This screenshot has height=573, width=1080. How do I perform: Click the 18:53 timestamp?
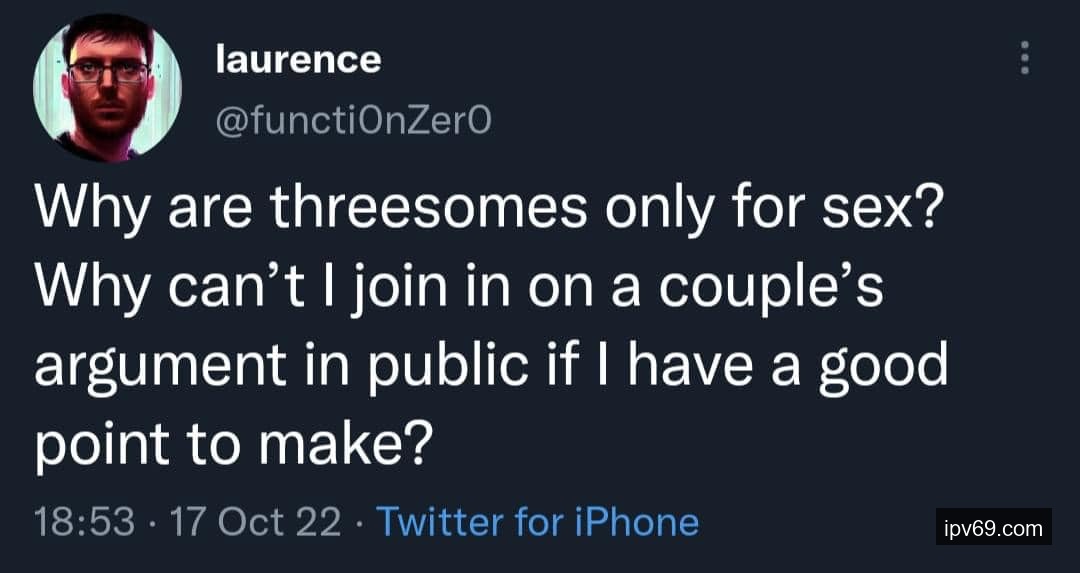pyautogui.click(x=84, y=521)
